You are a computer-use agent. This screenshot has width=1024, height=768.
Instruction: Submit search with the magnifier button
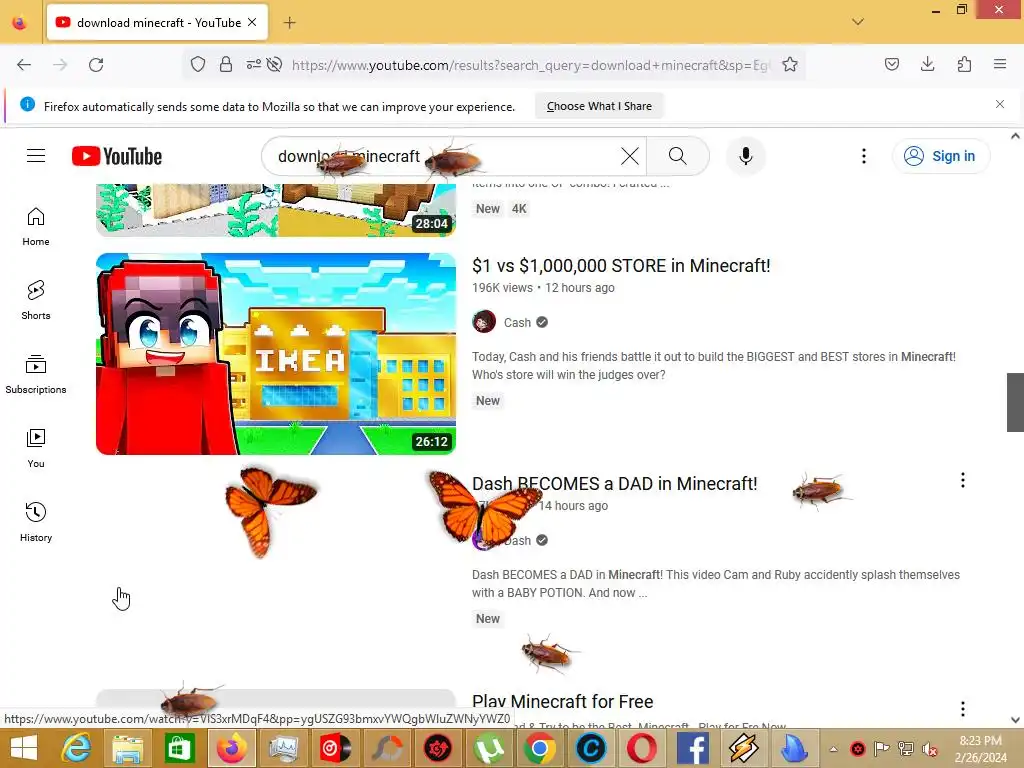(678, 156)
